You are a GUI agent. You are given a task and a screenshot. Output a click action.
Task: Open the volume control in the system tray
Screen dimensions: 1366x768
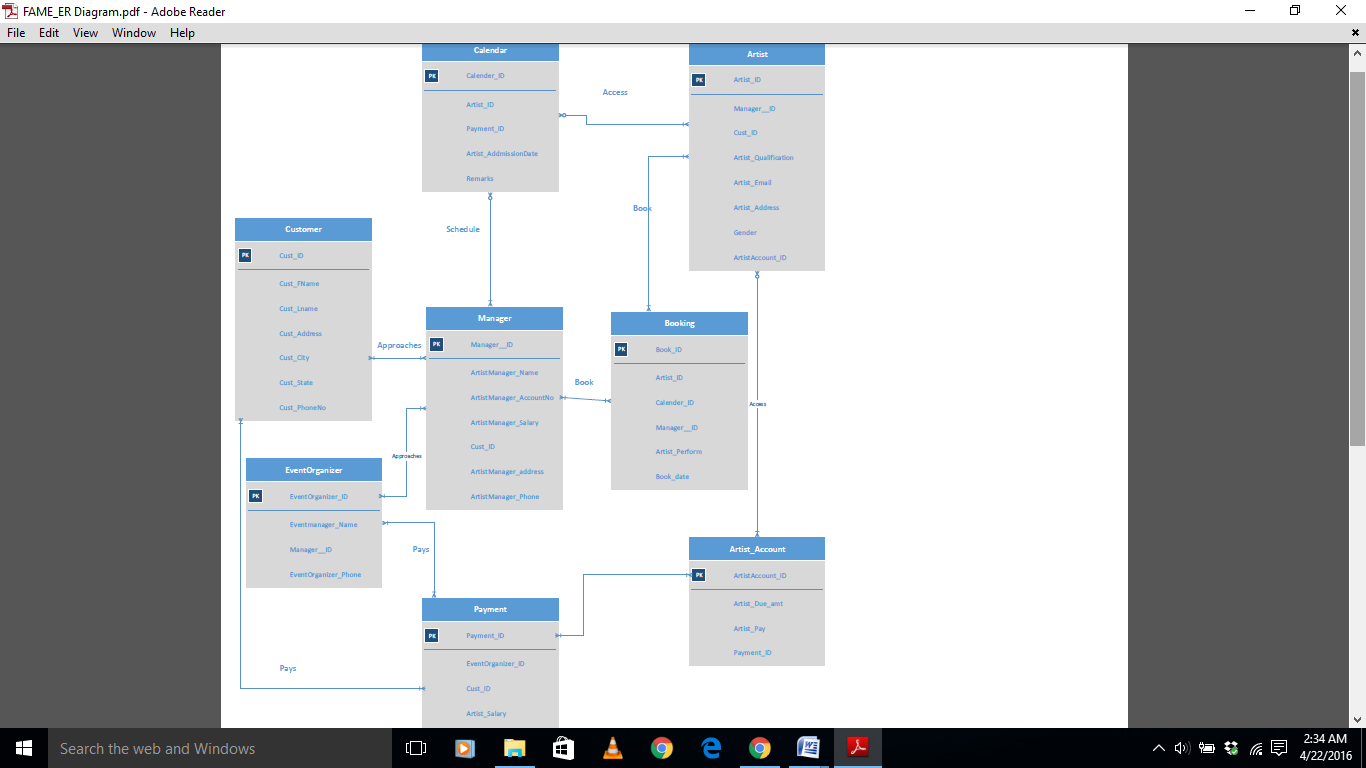1182,748
